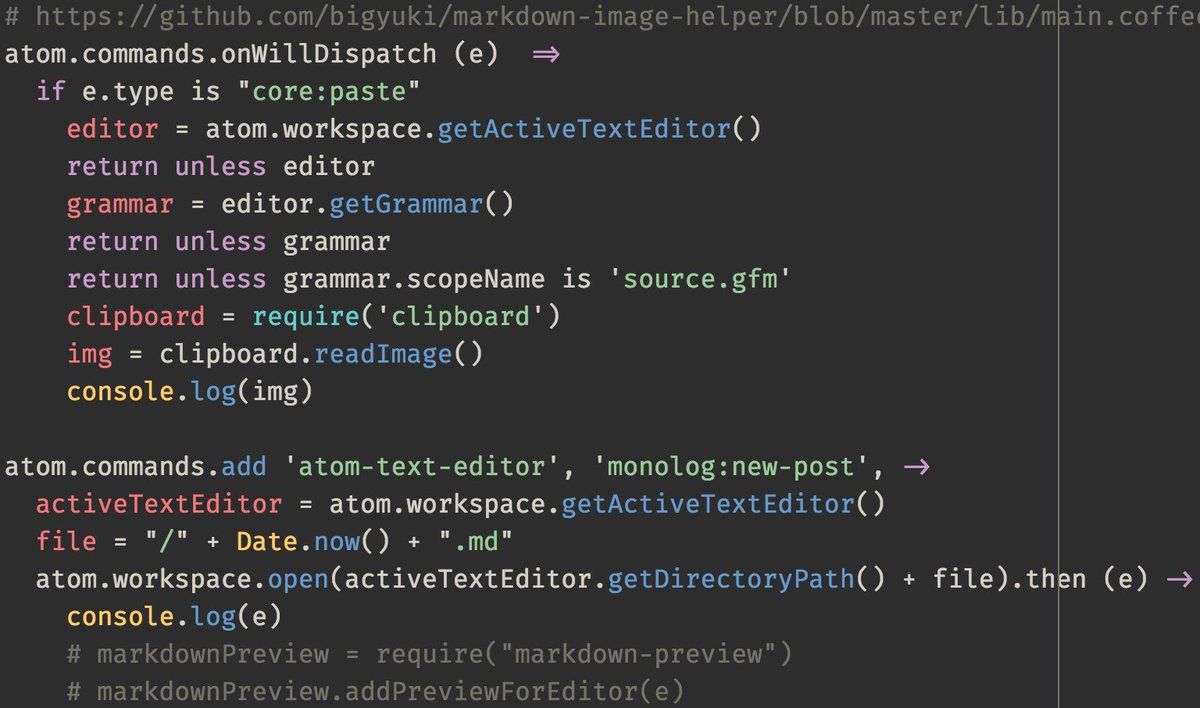1200x708 pixels.
Task: Click 'grammar.scopeName' text
Action: coord(415,279)
